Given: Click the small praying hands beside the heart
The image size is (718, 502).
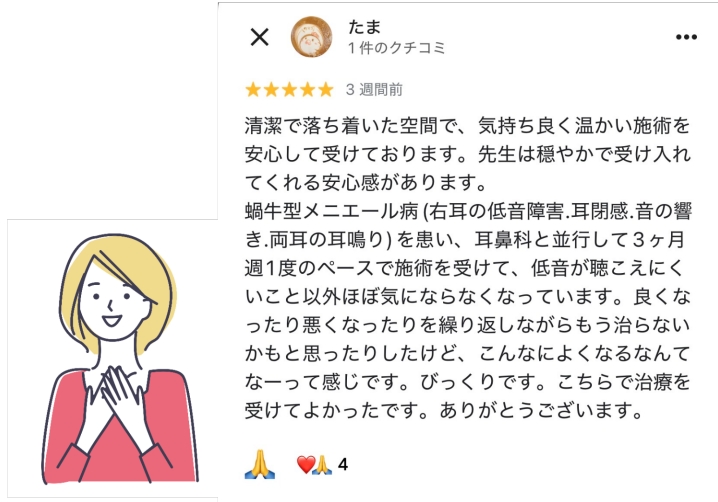Looking at the screenshot, I should click(322, 464).
